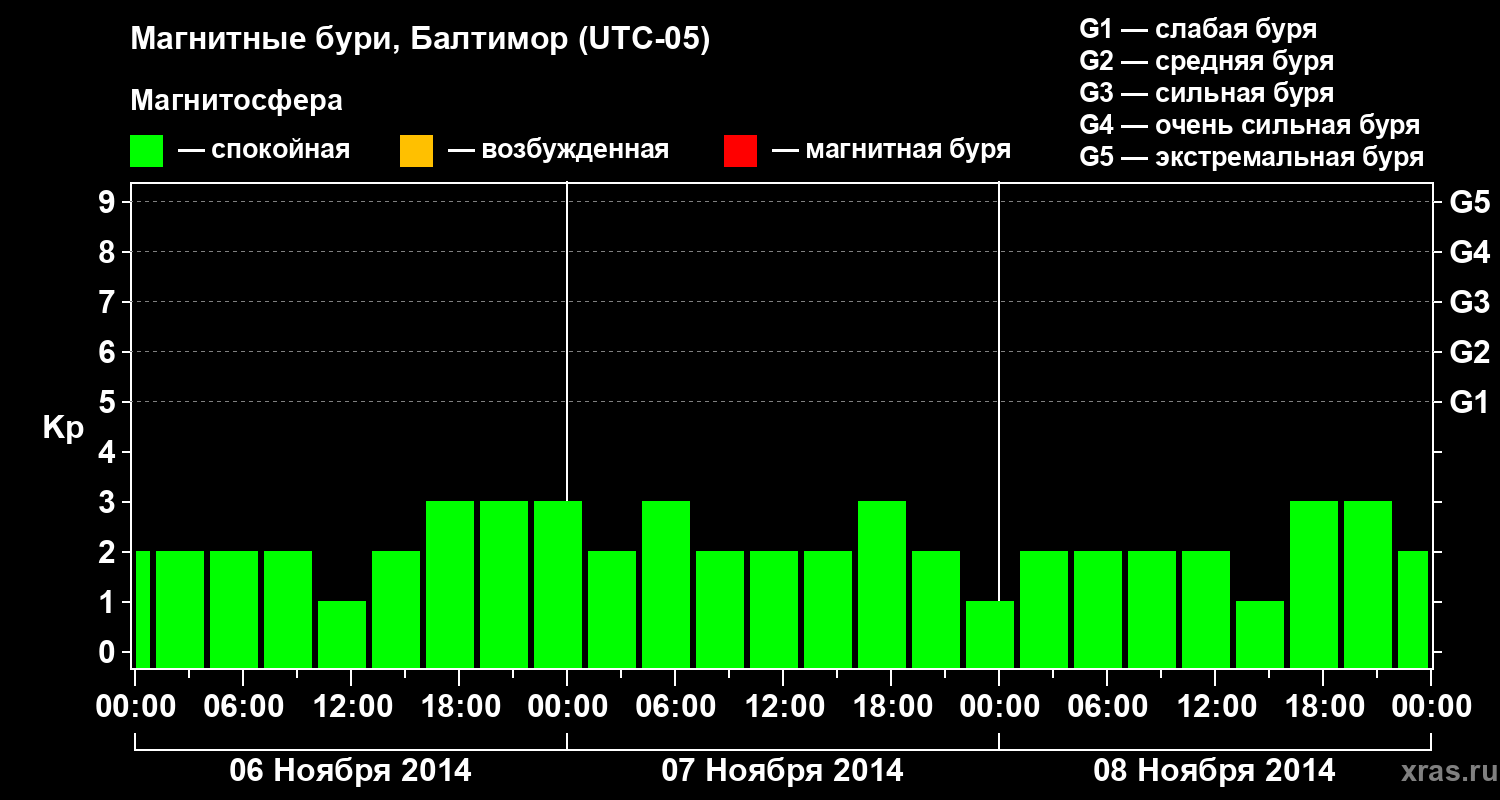
Task: Click the right-axis 'G4' level label
Action: (1470, 252)
